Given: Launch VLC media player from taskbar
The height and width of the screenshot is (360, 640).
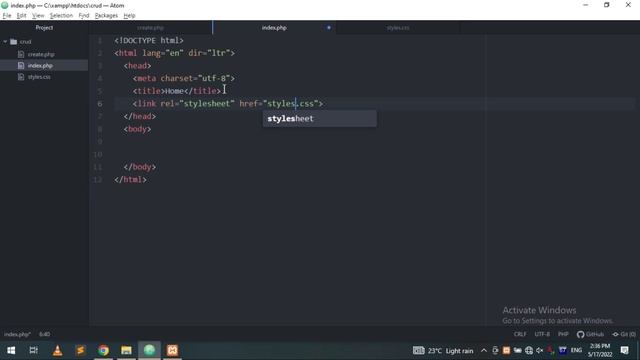Looking at the screenshot, I should pyautogui.click(x=58, y=351).
